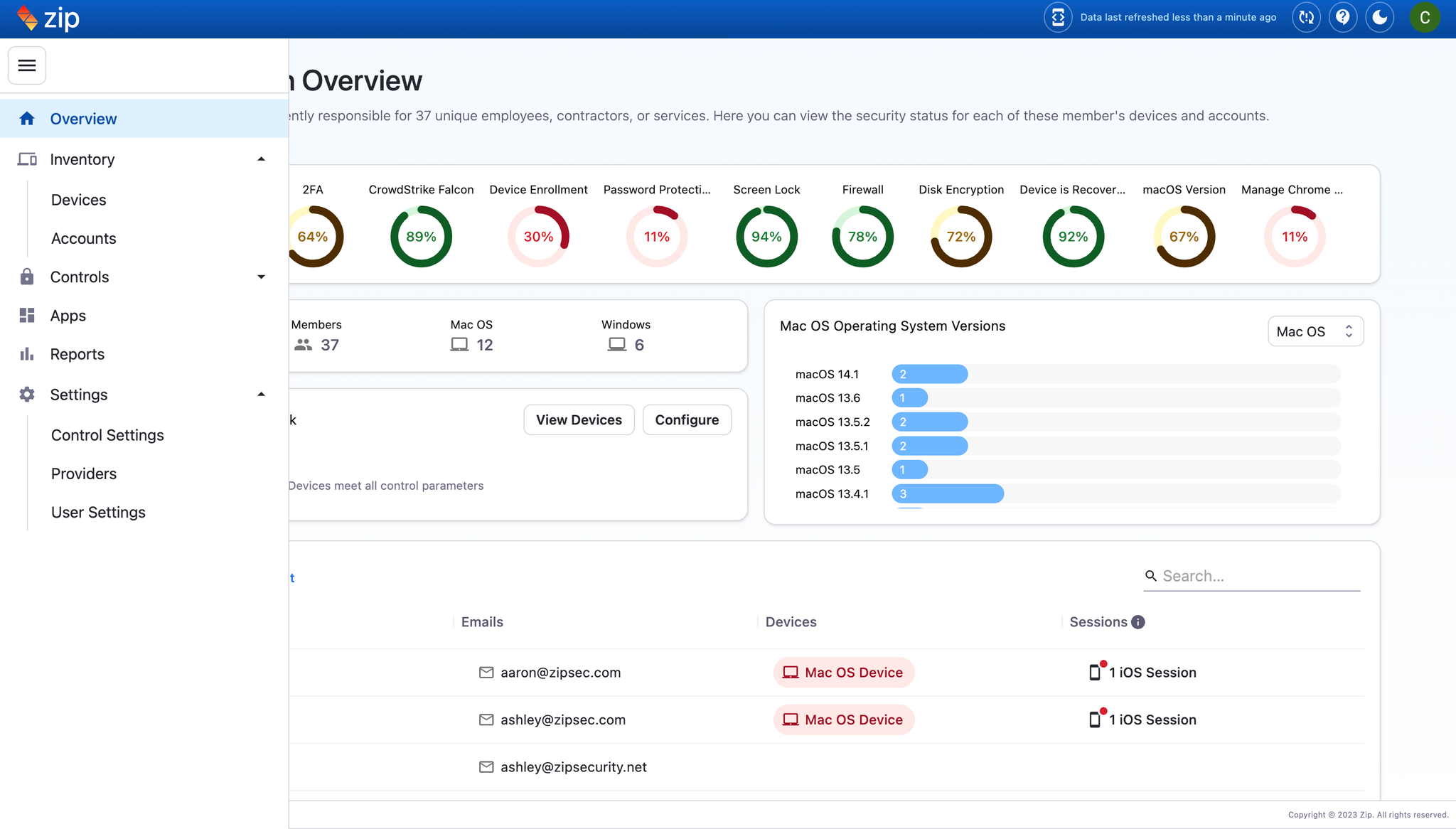This screenshot has width=1456, height=829.
Task: Click the hamburger menu toggle button
Action: (27, 65)
